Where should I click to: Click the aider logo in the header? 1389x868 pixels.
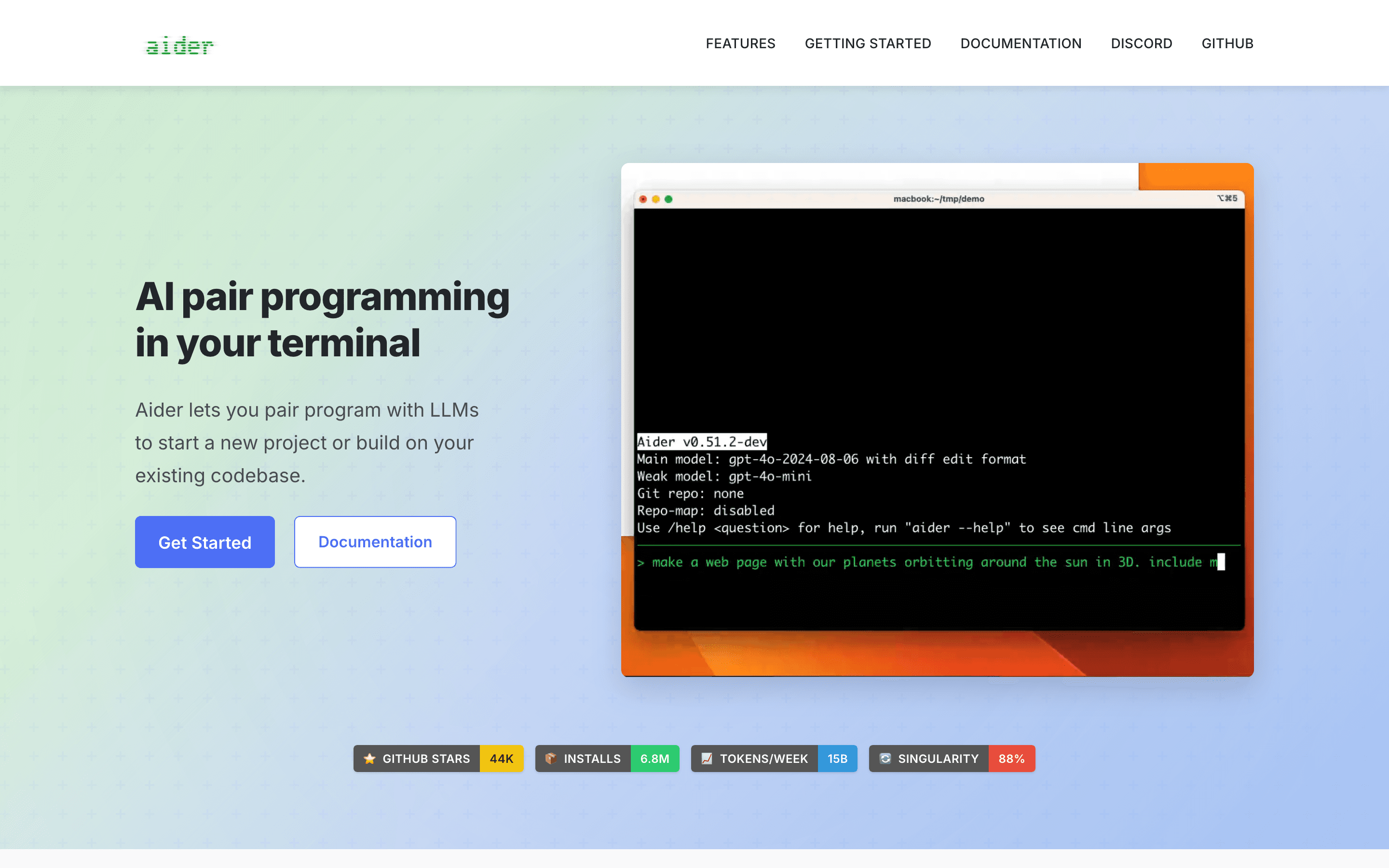(x=179, y=45)
